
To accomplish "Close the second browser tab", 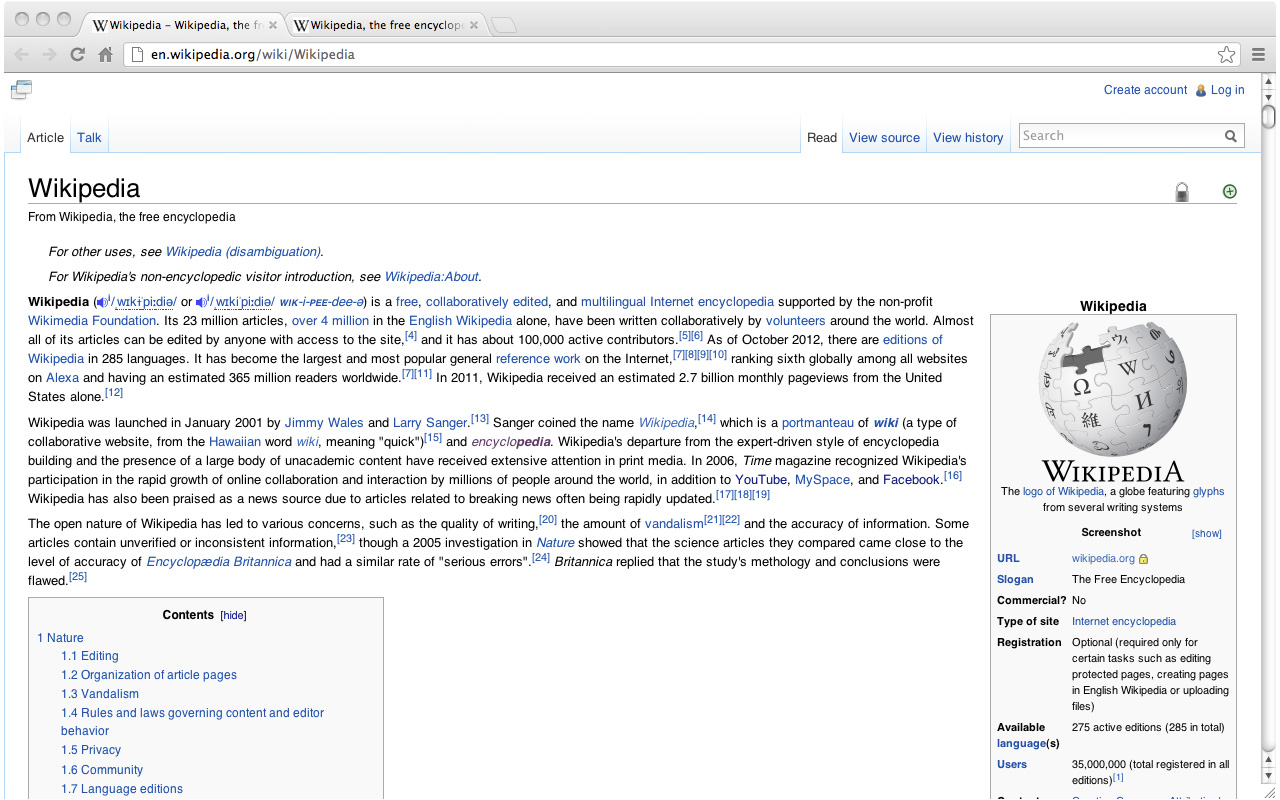I will (x=474, y=25).
